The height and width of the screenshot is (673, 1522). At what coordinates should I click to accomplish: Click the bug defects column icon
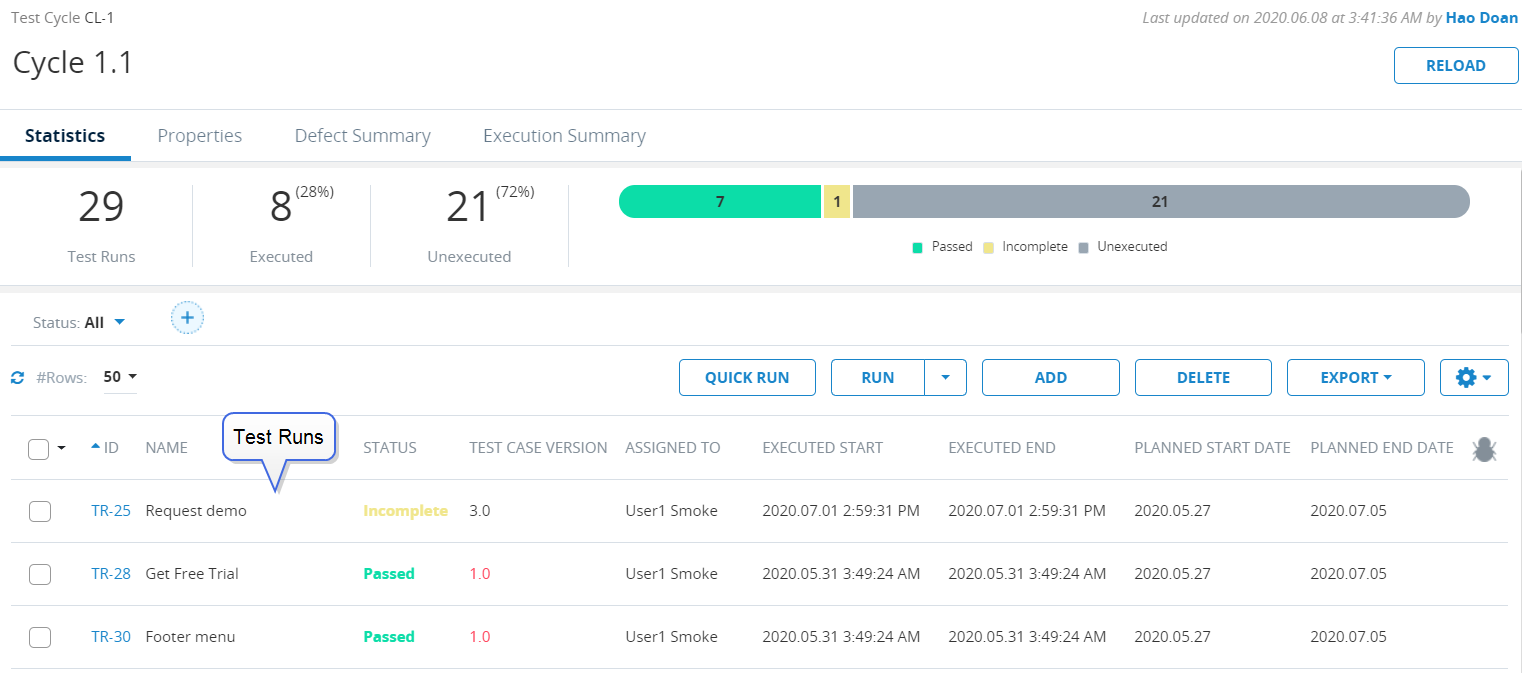pyautogui.click(x=1483, y=449)
